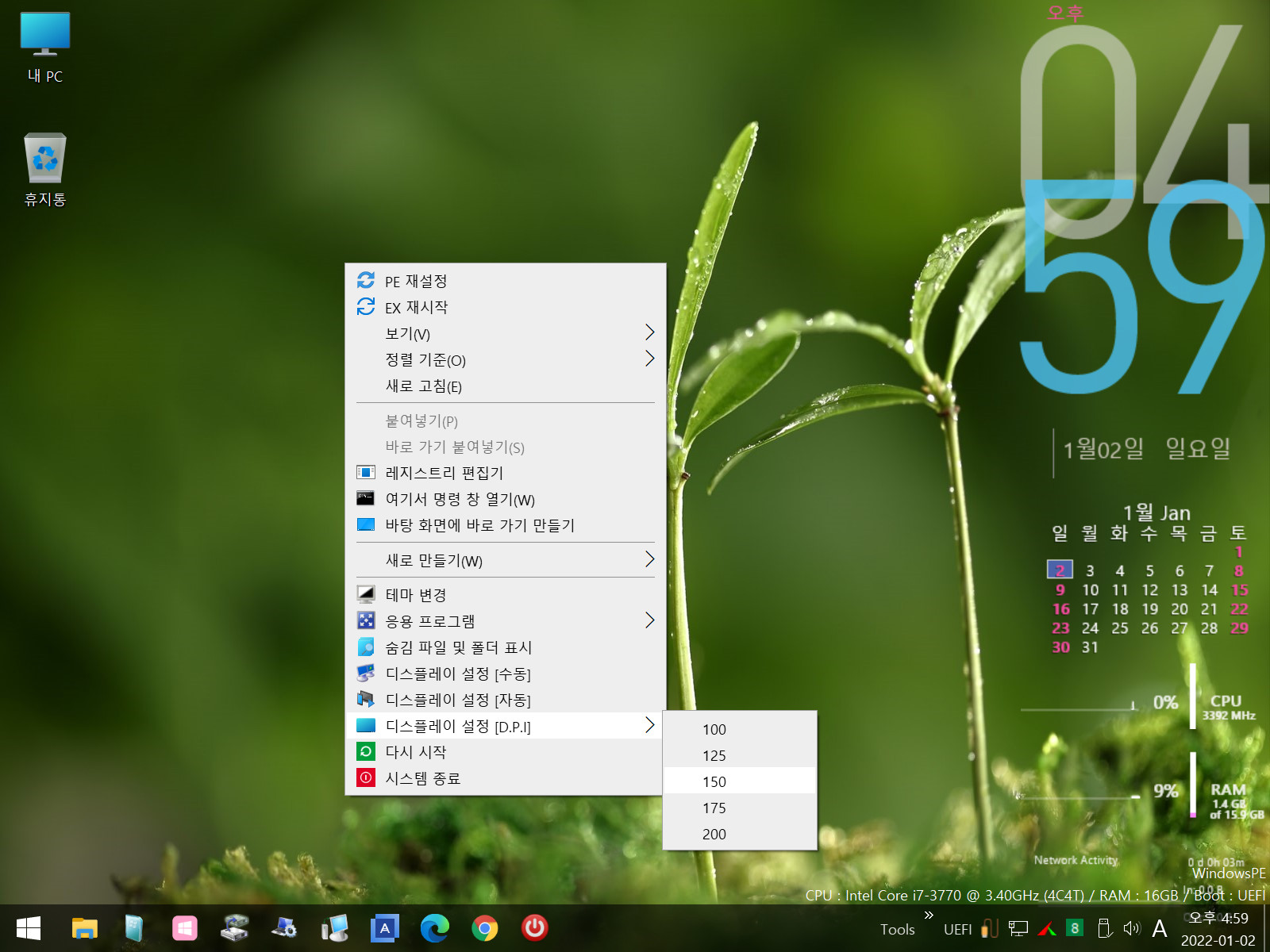Launch Google Chrome from the taskbar
1270x952 pixels.
tap(485, 928)
